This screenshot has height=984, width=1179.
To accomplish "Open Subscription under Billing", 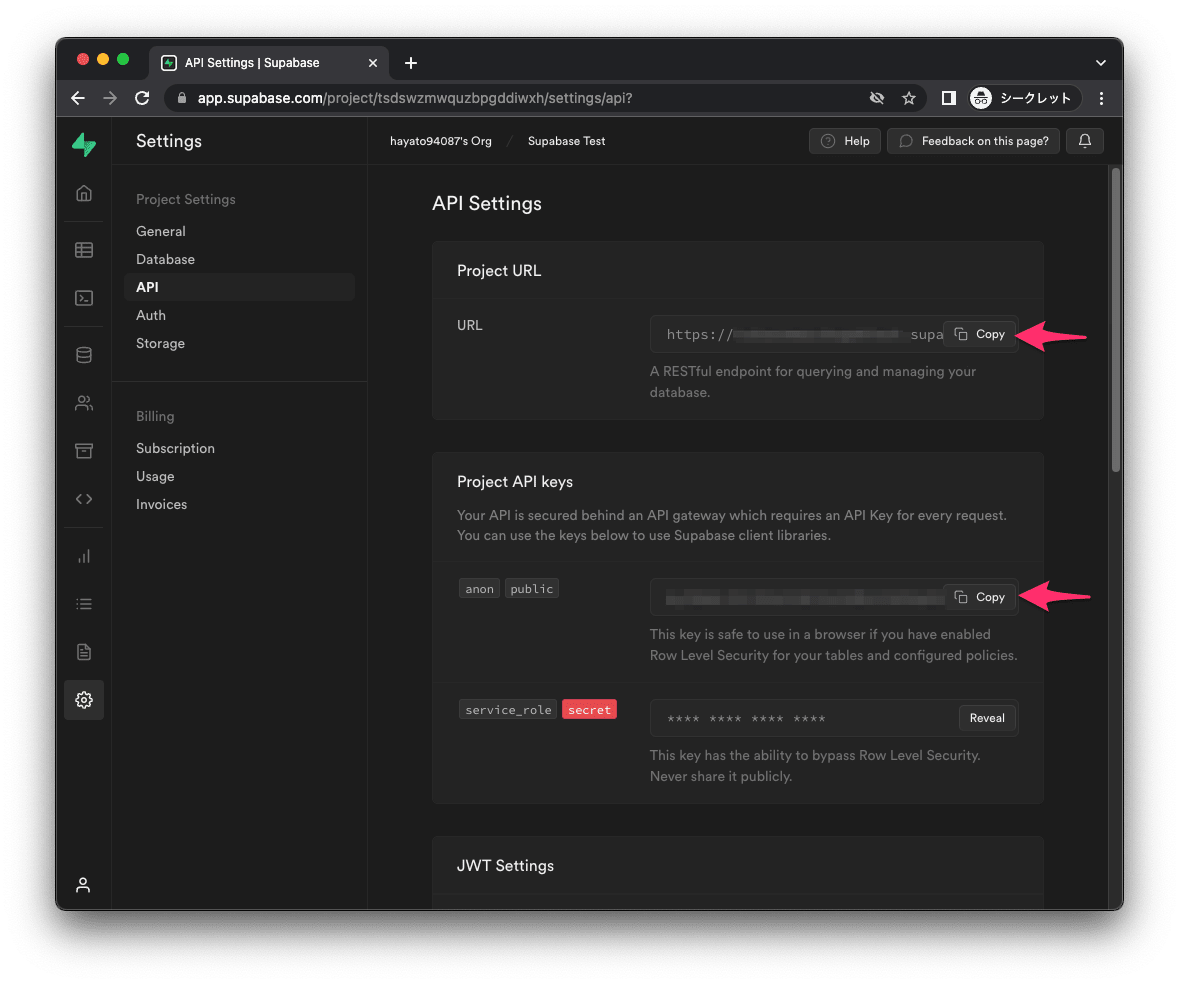I will [175, 448].
